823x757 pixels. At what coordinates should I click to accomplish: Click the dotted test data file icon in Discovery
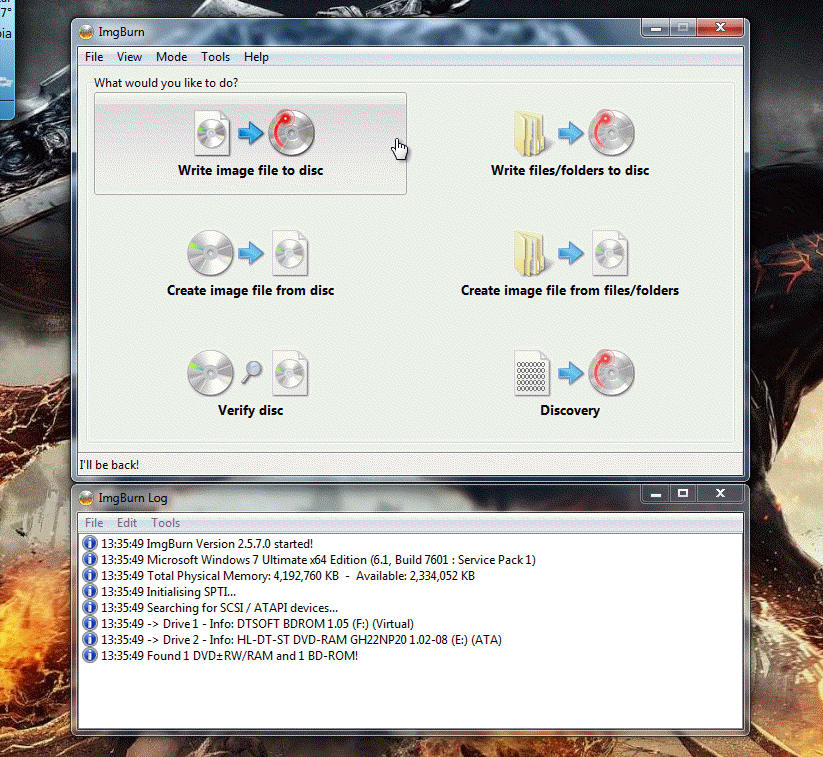pos(532,373)
